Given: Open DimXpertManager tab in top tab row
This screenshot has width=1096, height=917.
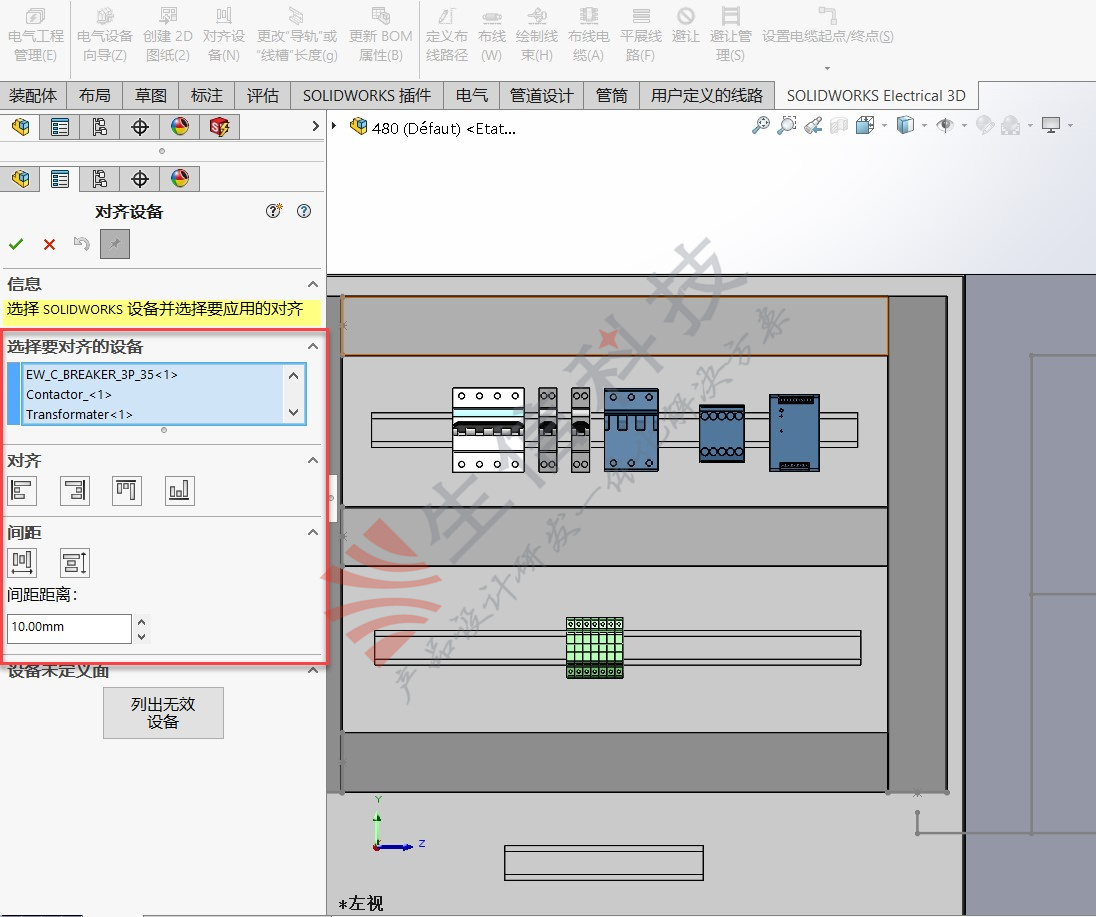Looking at the screenshot, I should pos(140,127).
